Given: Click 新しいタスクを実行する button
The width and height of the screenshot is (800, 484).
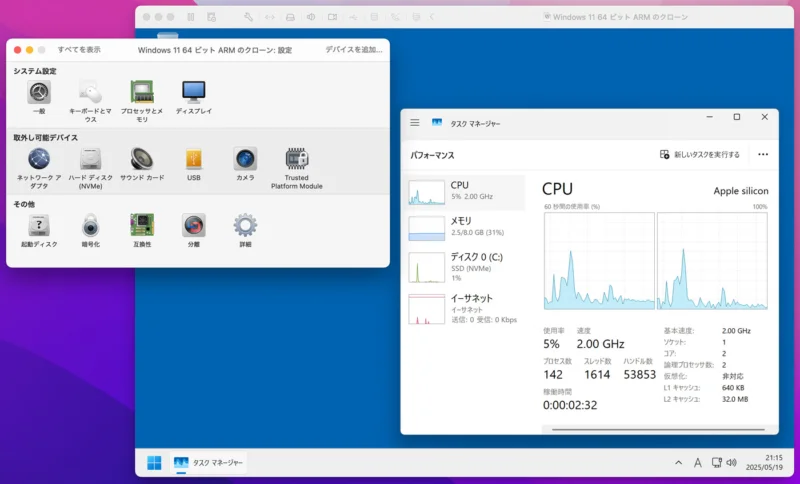Looking at the screenshot, I should 699,155.
